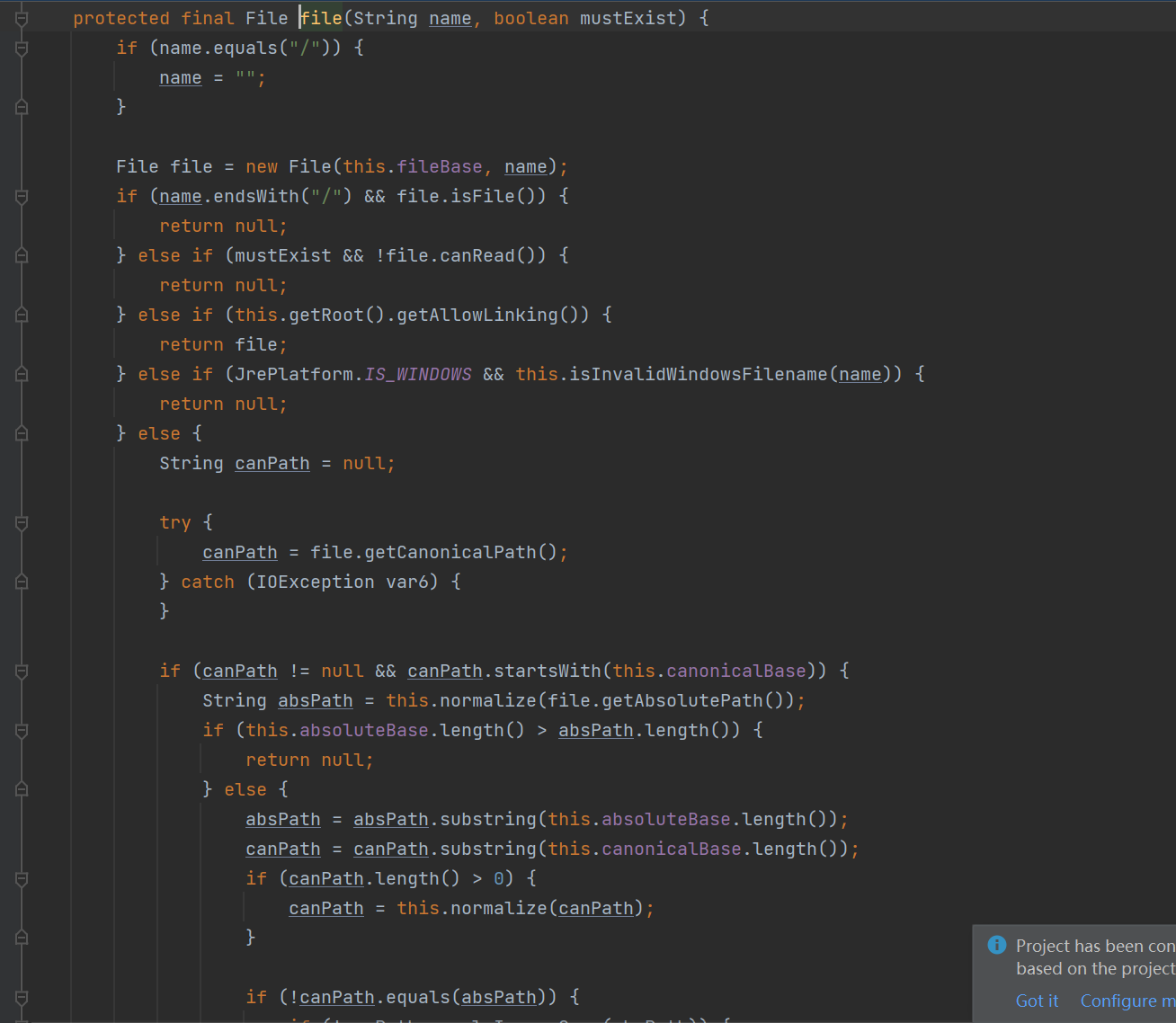Click 'String canPath = null;' declaration

coord(278,463)
